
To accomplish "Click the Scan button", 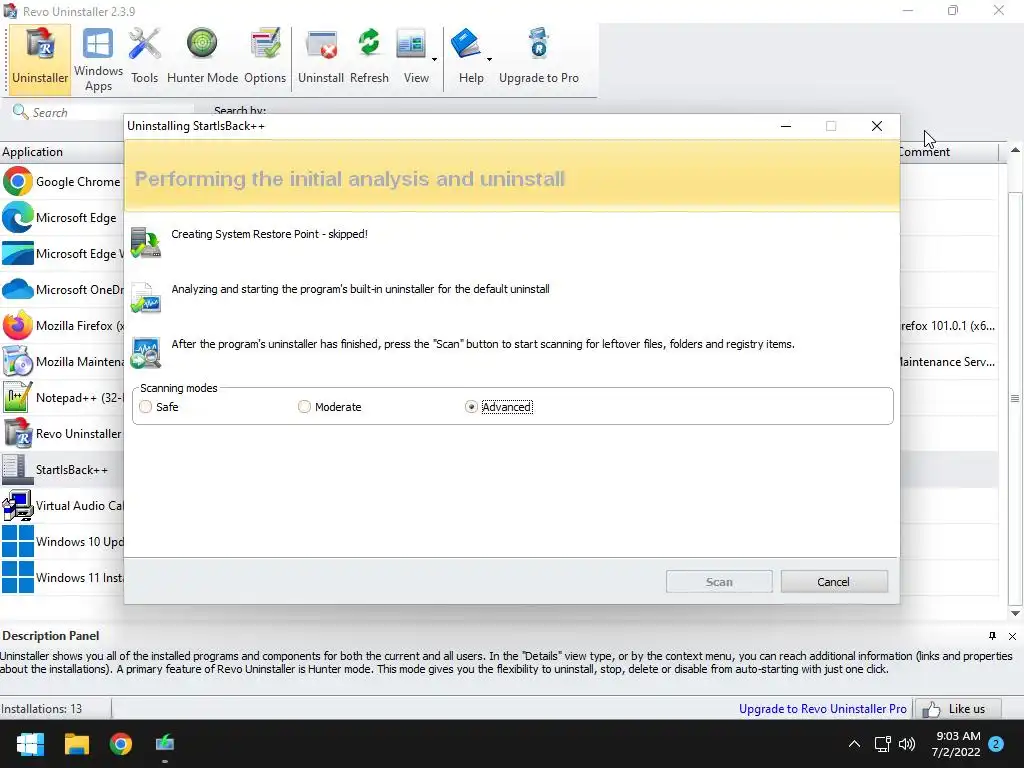I will click(719, 582).
